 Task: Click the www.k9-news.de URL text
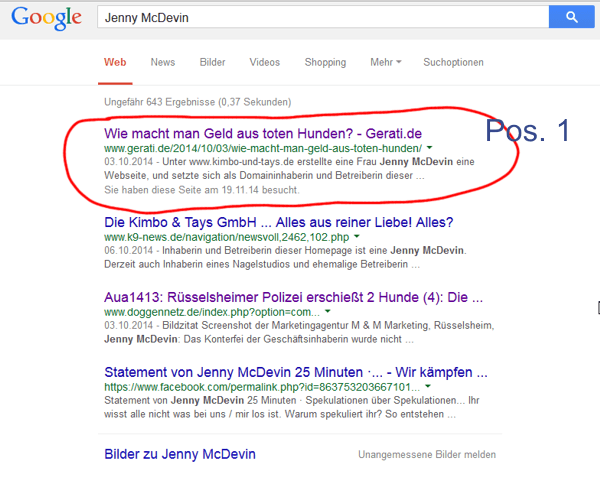point(227,237)
